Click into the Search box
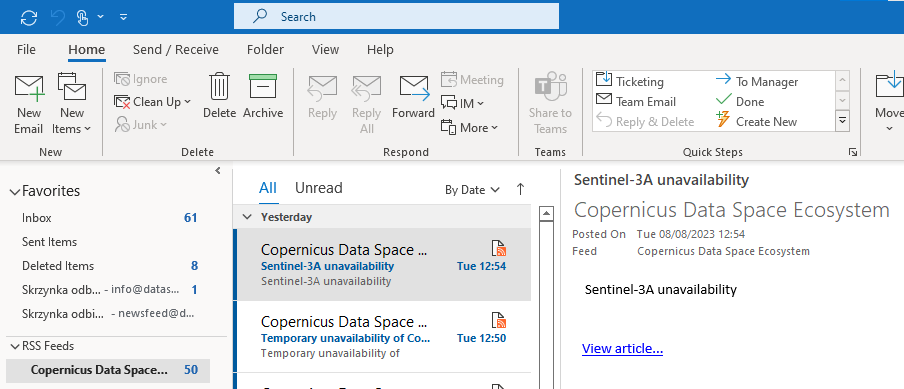Image resolution: width=904 pixels, height=389 pixels. pos(396,17)
